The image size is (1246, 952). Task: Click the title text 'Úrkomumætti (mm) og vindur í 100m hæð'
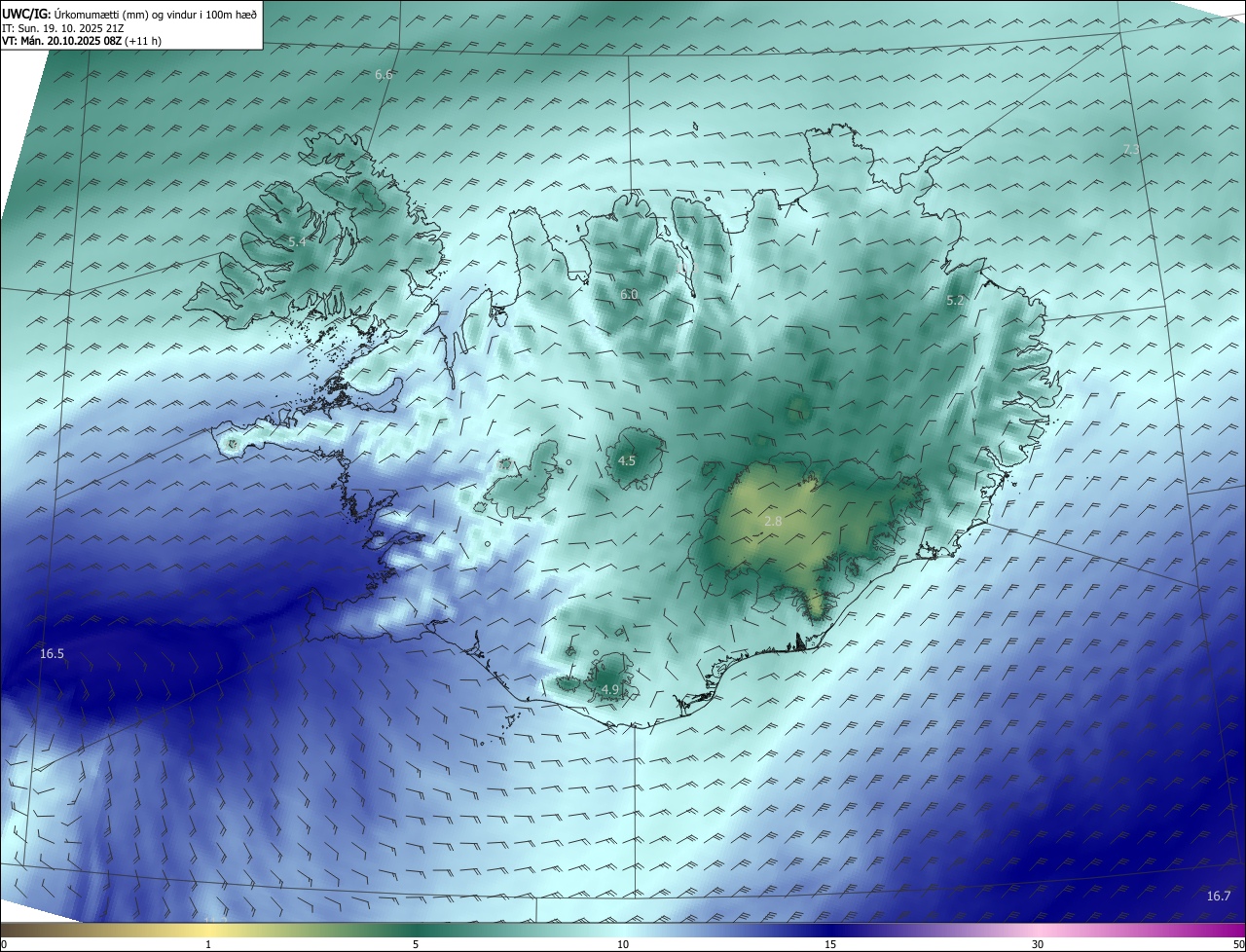(156, 14)
